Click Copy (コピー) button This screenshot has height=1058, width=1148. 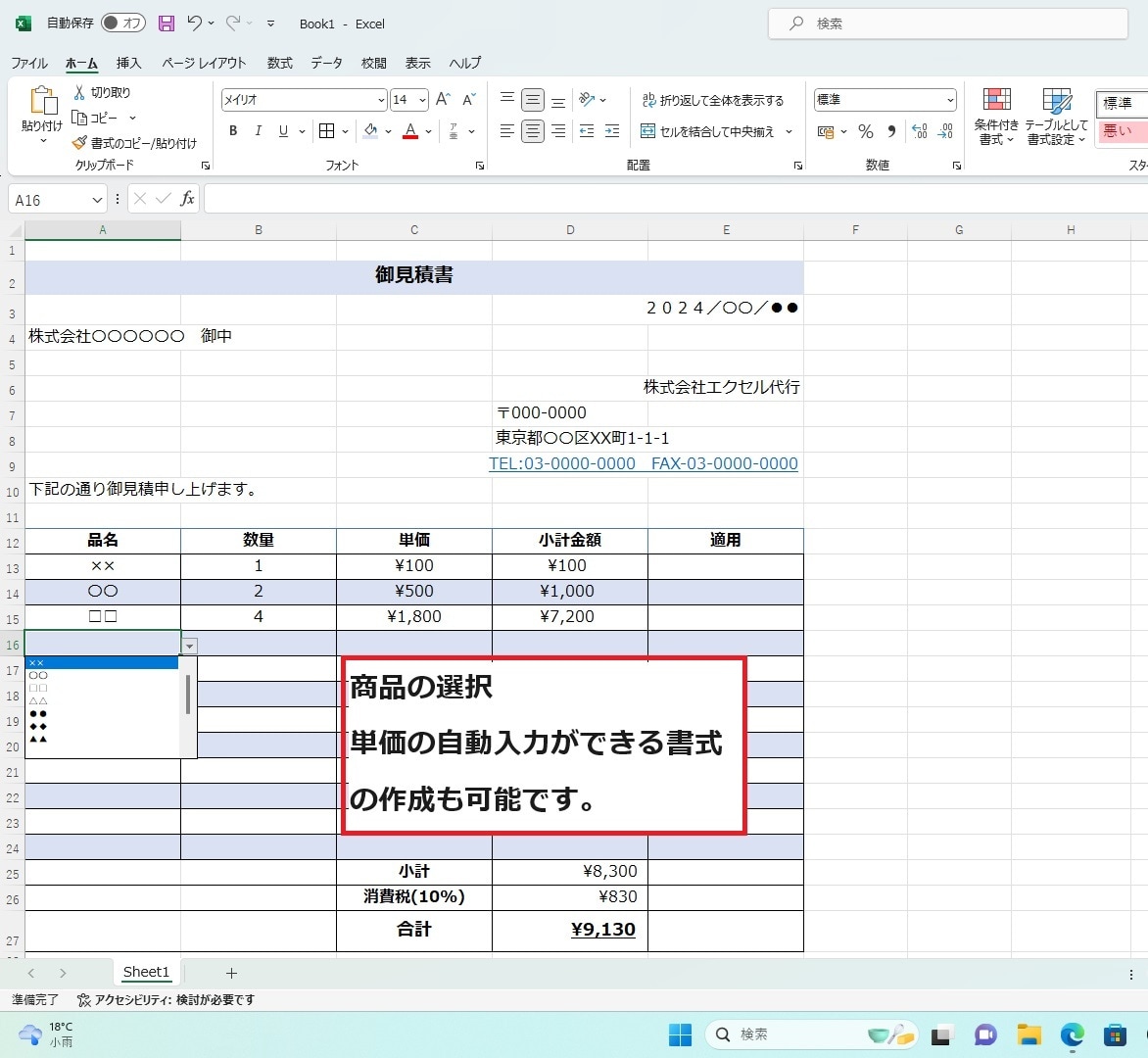point(96,118)
